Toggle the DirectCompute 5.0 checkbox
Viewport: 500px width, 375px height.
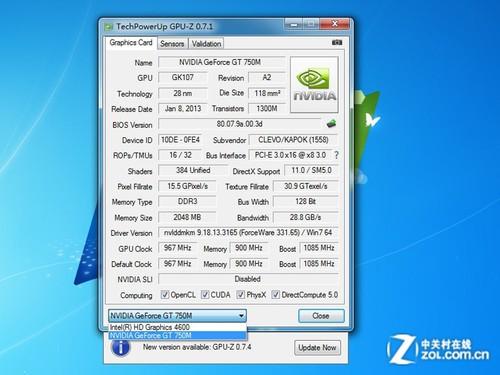tap(275, 295)
